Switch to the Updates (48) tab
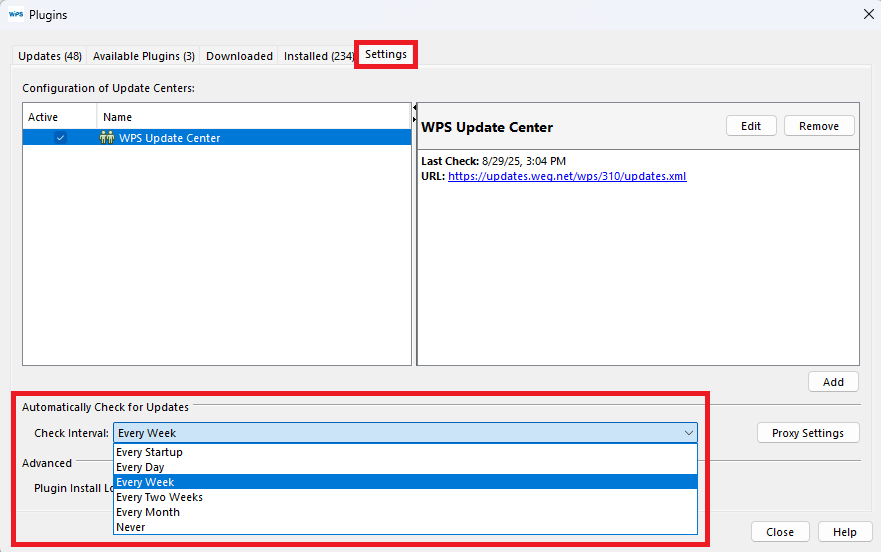881x552 pixels. point(50,56)
